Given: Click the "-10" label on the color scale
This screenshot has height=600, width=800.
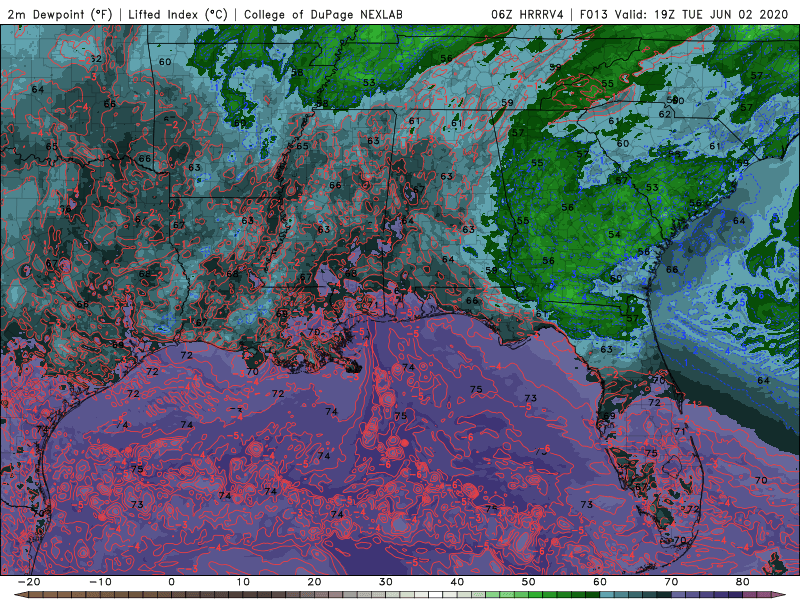Looking at the screenshot, I should pyautogui.click(x=100, y=582).
